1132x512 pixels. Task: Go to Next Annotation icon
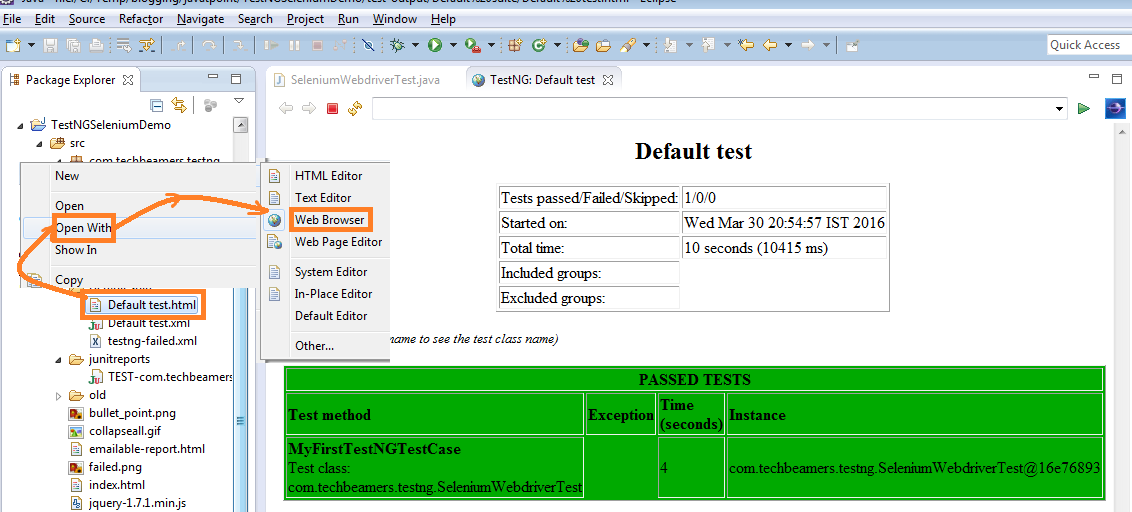(671, 45)
